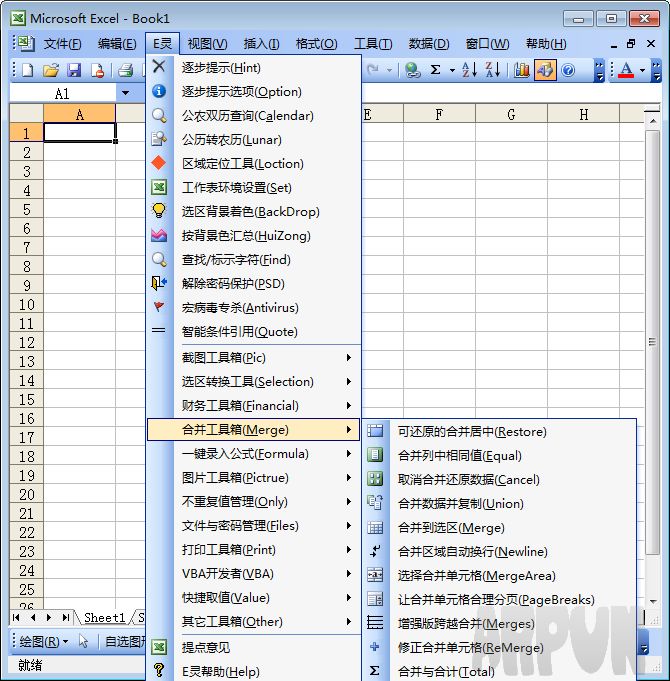Click icon beside 公历转农历(Lunar)
The image size is (670, 681).
(159, 139)
